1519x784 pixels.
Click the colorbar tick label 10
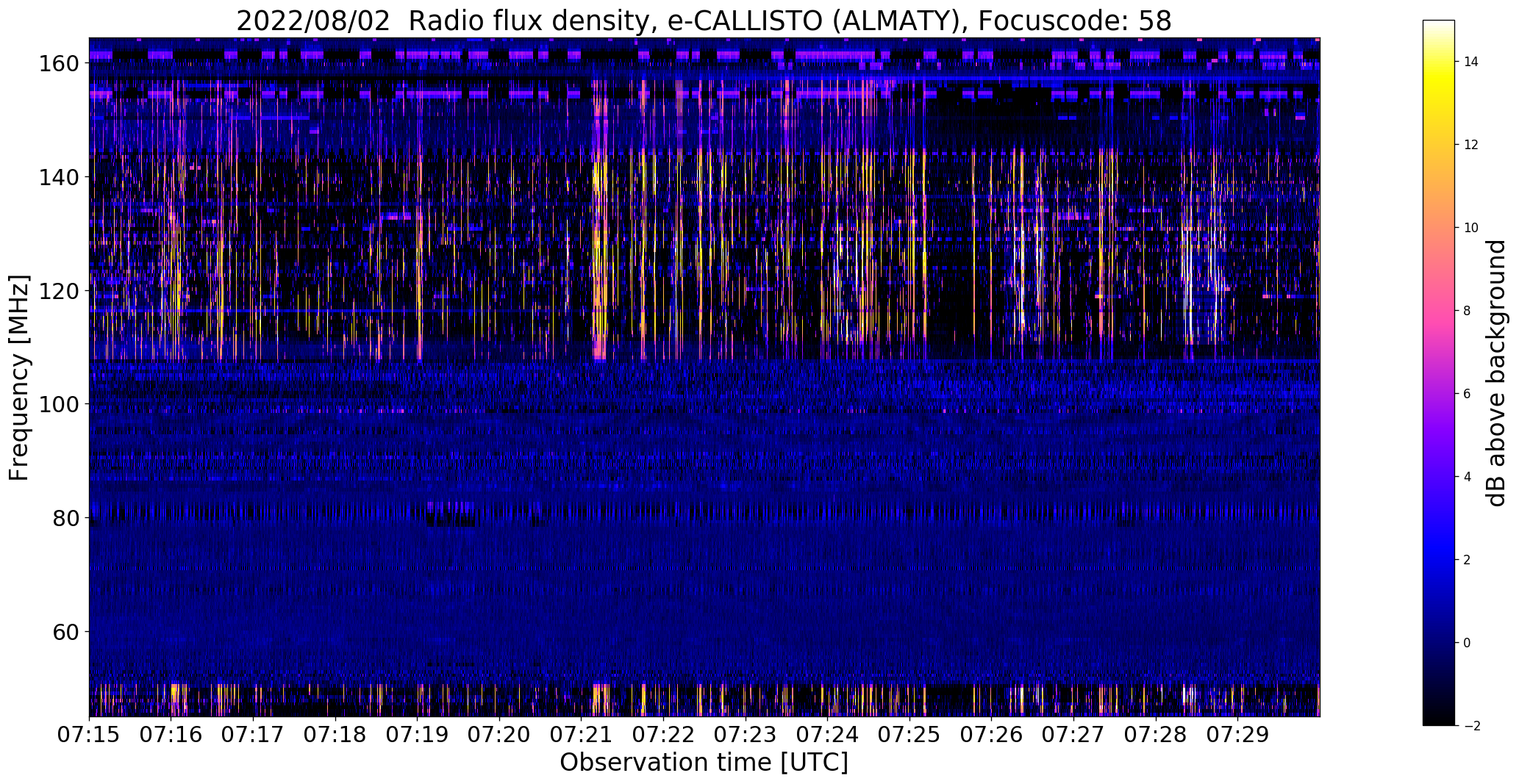pos(1471,228)
